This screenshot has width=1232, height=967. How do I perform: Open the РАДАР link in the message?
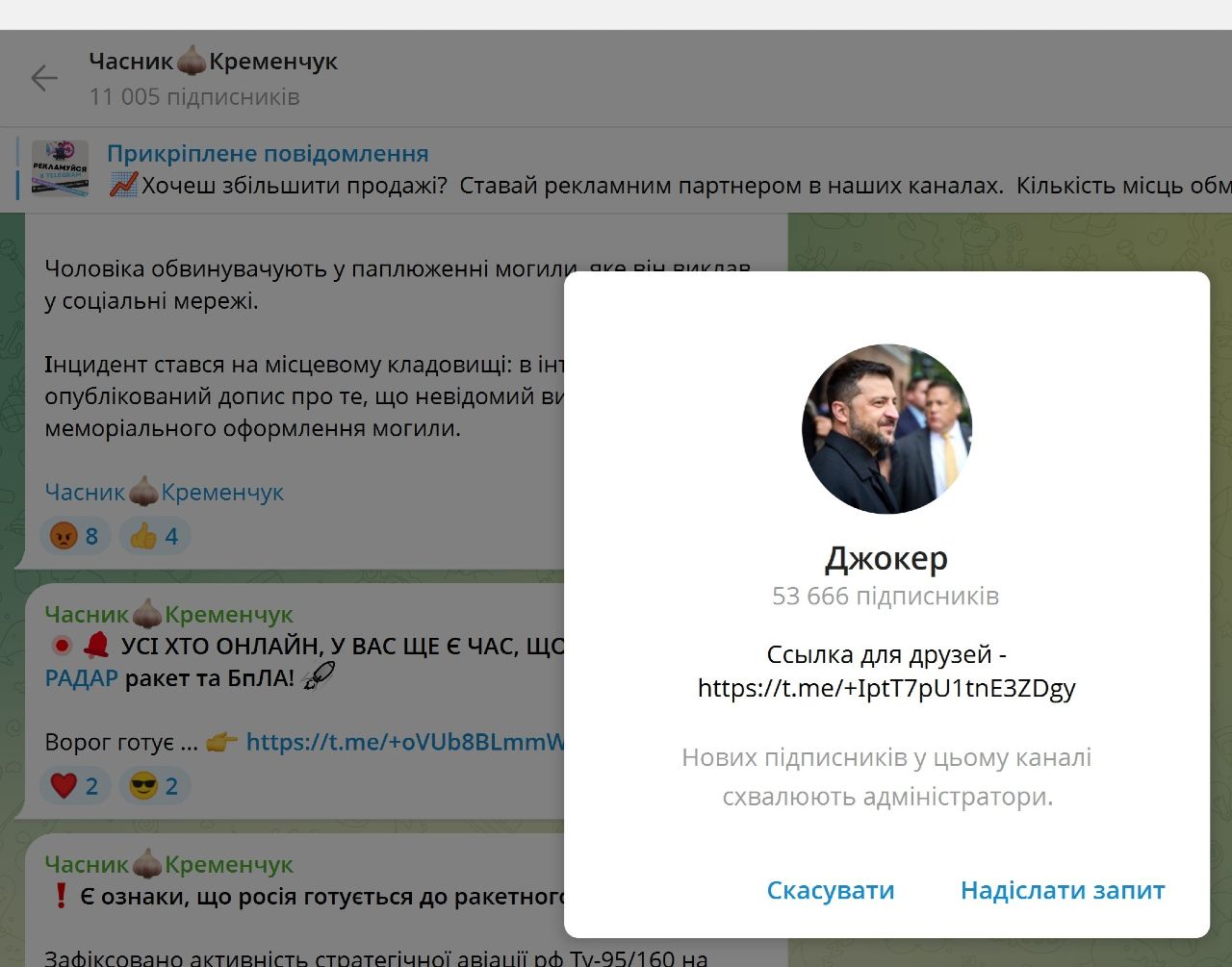pyautogui.click(x=81, y=678)
